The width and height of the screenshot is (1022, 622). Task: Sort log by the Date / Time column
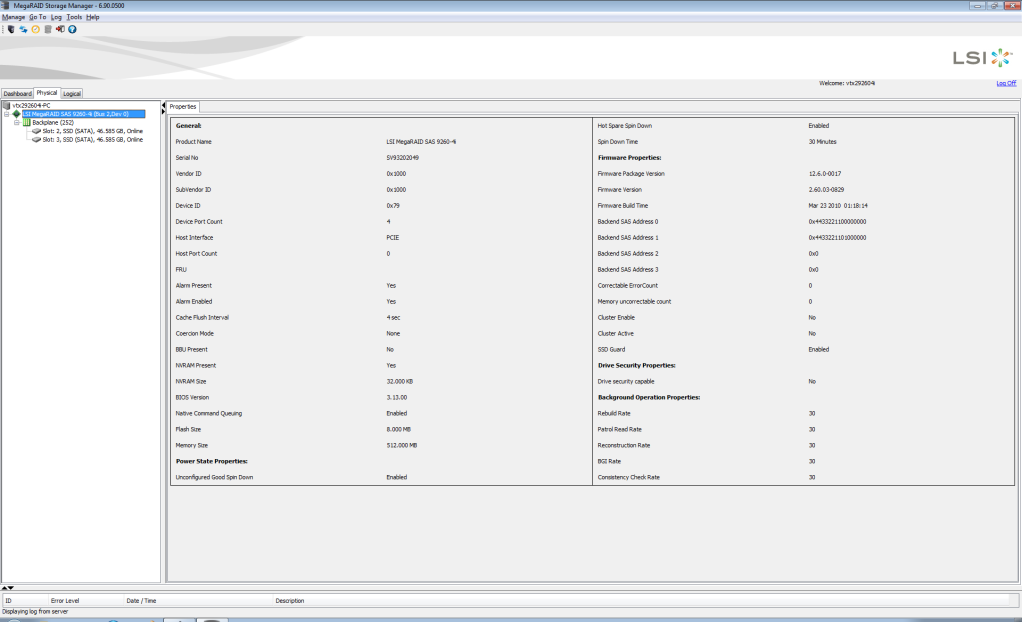(x=198, y=600)
